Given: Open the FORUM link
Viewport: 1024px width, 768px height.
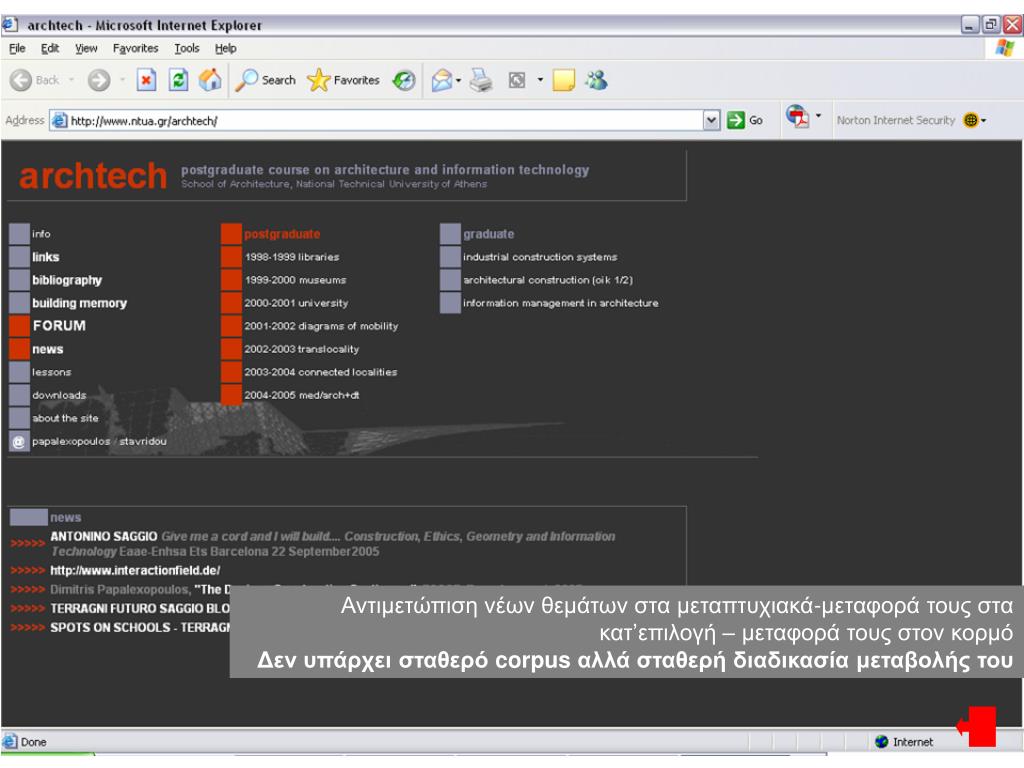Looking at the screenshot, I should [59, 326].
